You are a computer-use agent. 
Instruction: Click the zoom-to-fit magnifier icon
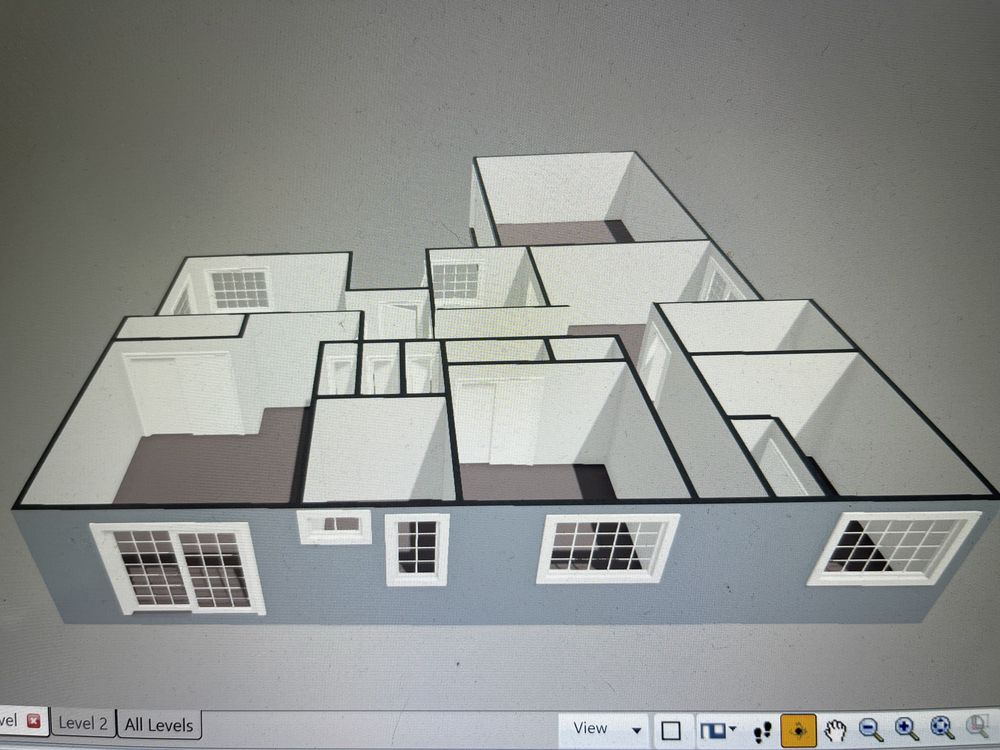pyautogui.click(x=942, y=729)
